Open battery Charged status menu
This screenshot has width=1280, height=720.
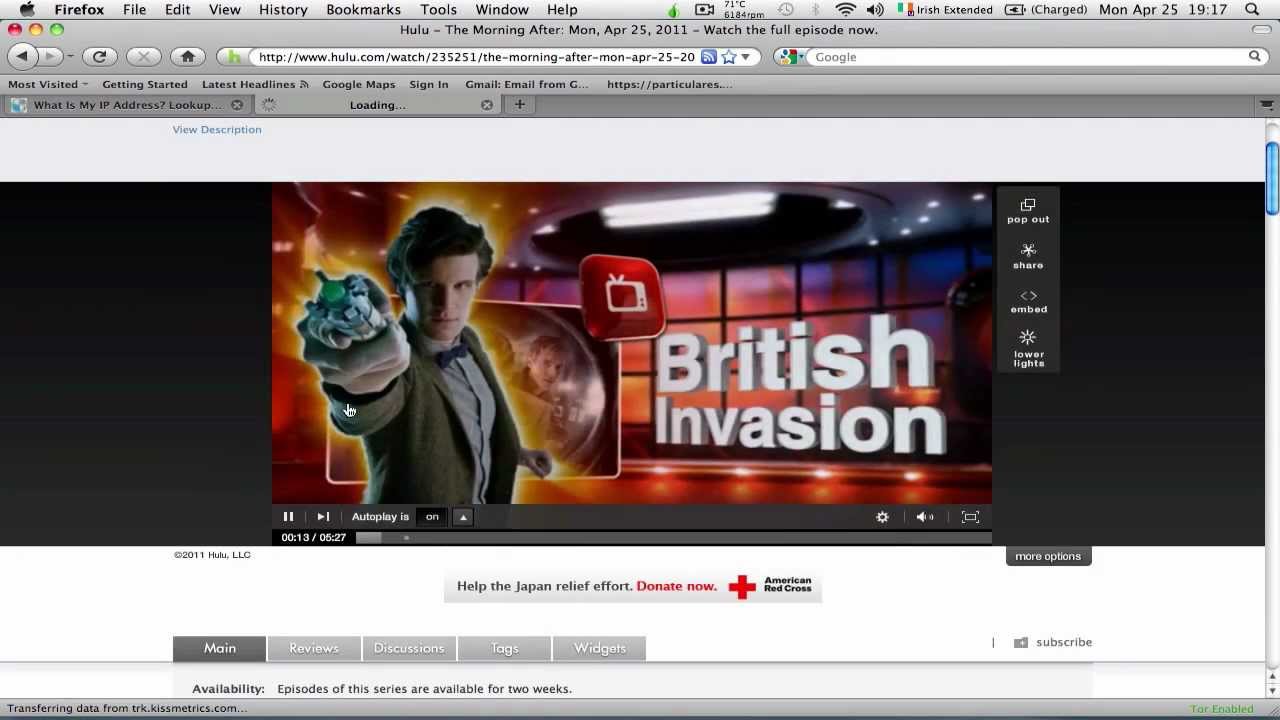[1045, 10]
